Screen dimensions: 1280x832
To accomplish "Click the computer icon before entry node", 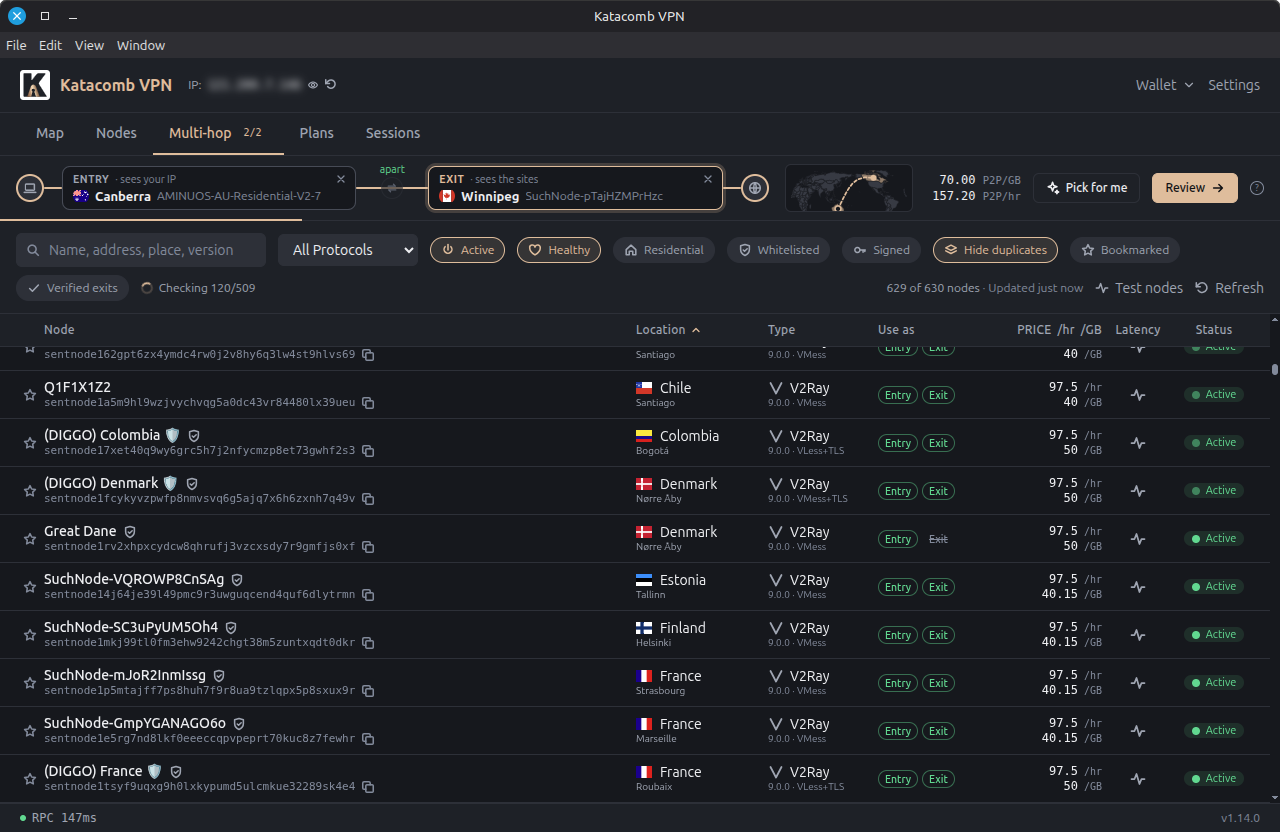I will [30, 187].
